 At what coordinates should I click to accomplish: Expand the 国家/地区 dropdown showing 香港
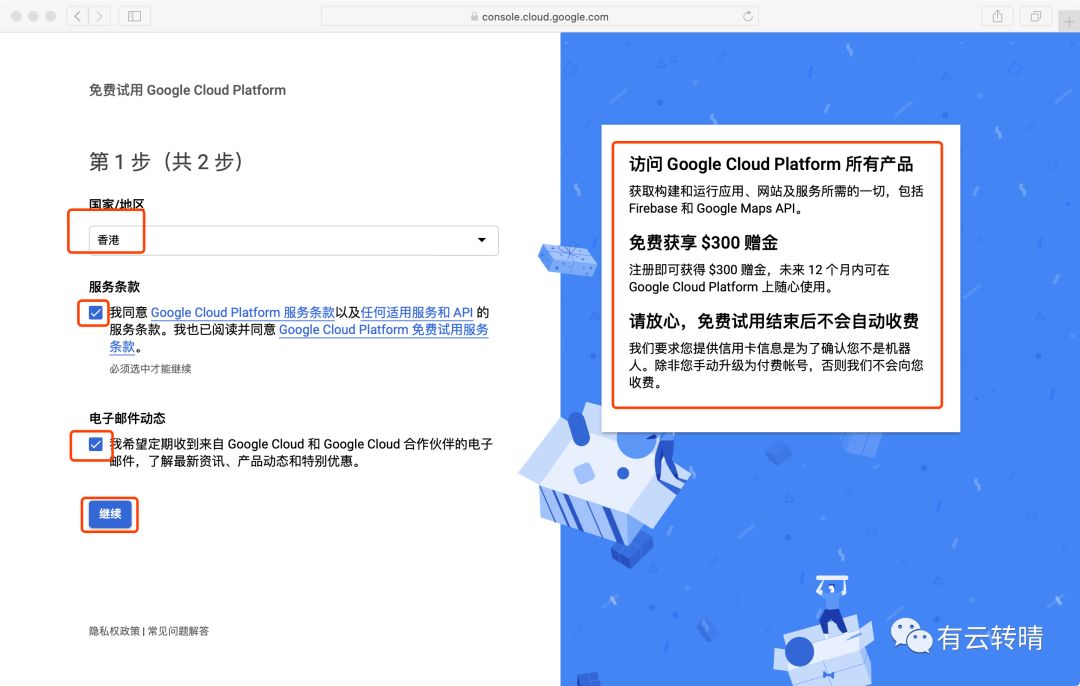(x=294, y=240)
